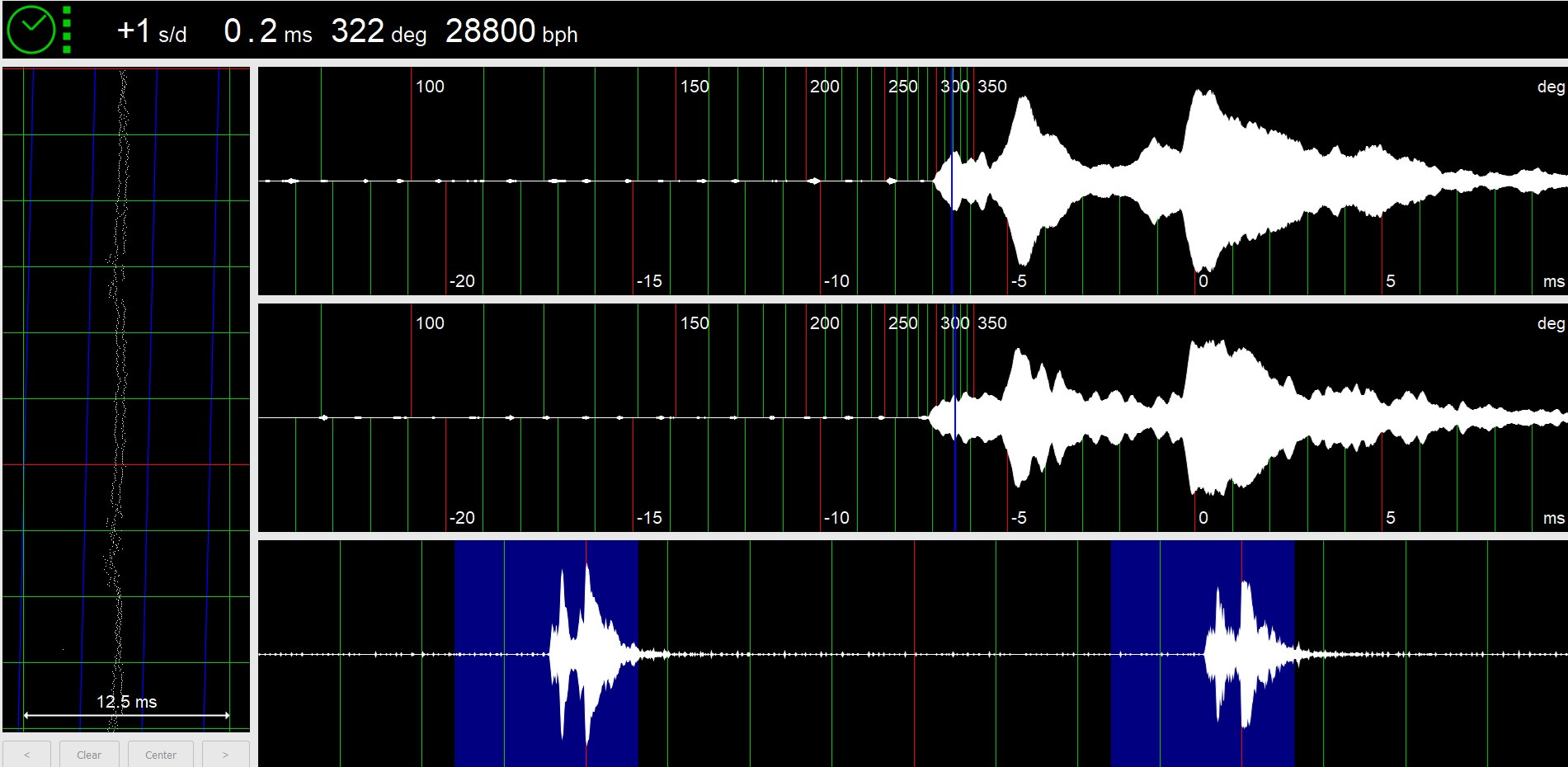The image size is (1568, 767).
Task: Click the 200 deg label in top waveform
Action: click(x=825, y=87)
